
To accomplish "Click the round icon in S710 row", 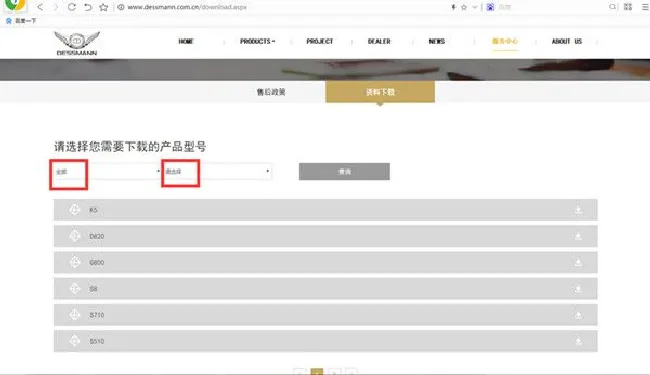I will click(x=75, y=315).
